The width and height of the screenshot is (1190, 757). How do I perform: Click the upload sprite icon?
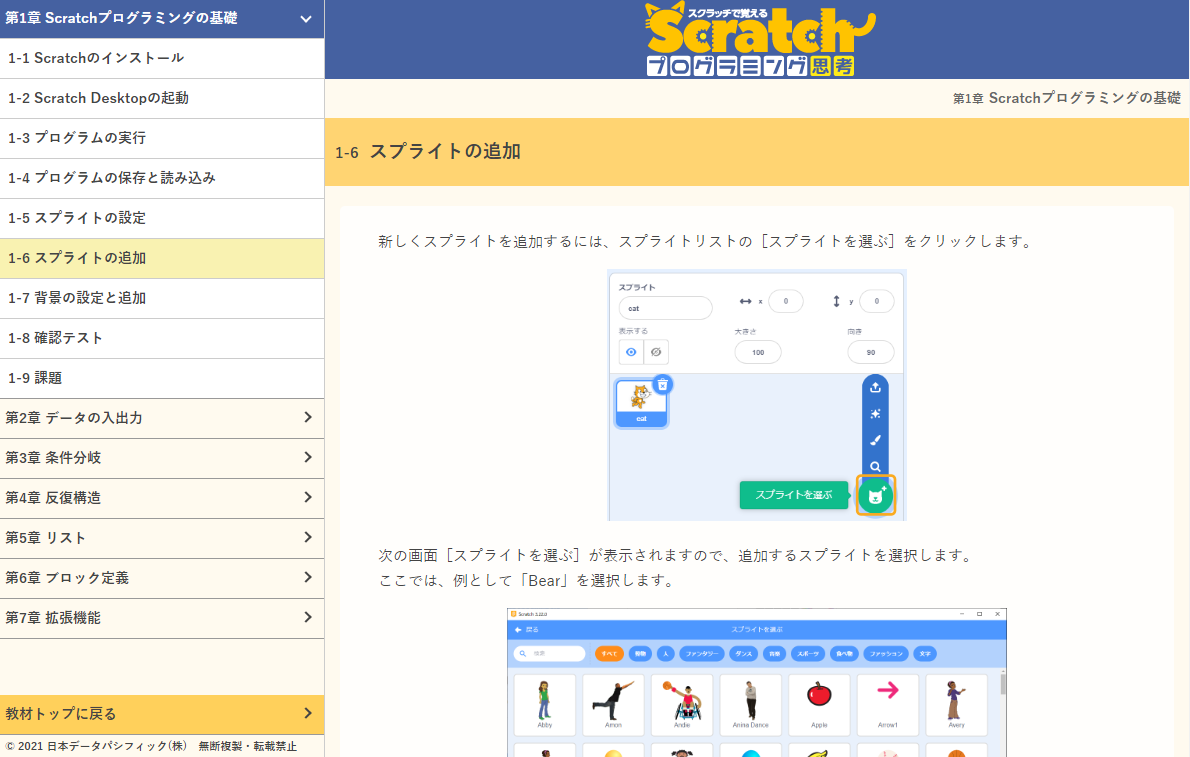click(875, 388)
